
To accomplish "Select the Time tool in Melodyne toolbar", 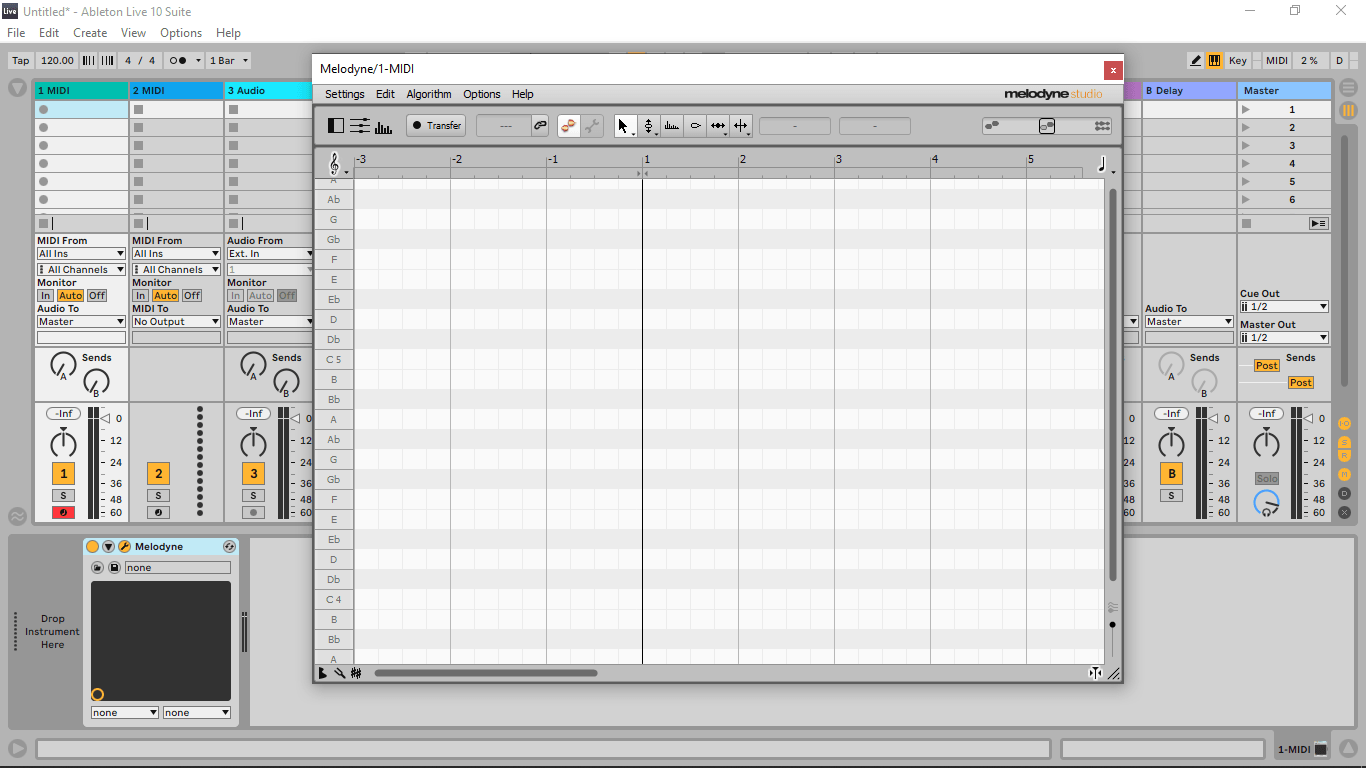I will coord(718,126).
